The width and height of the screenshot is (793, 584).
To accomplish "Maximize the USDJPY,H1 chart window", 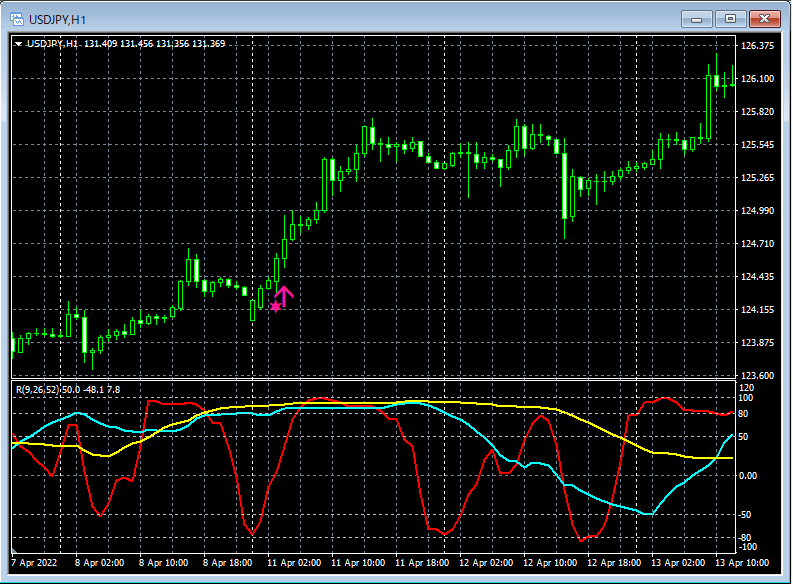I will [x=730, y=19].
